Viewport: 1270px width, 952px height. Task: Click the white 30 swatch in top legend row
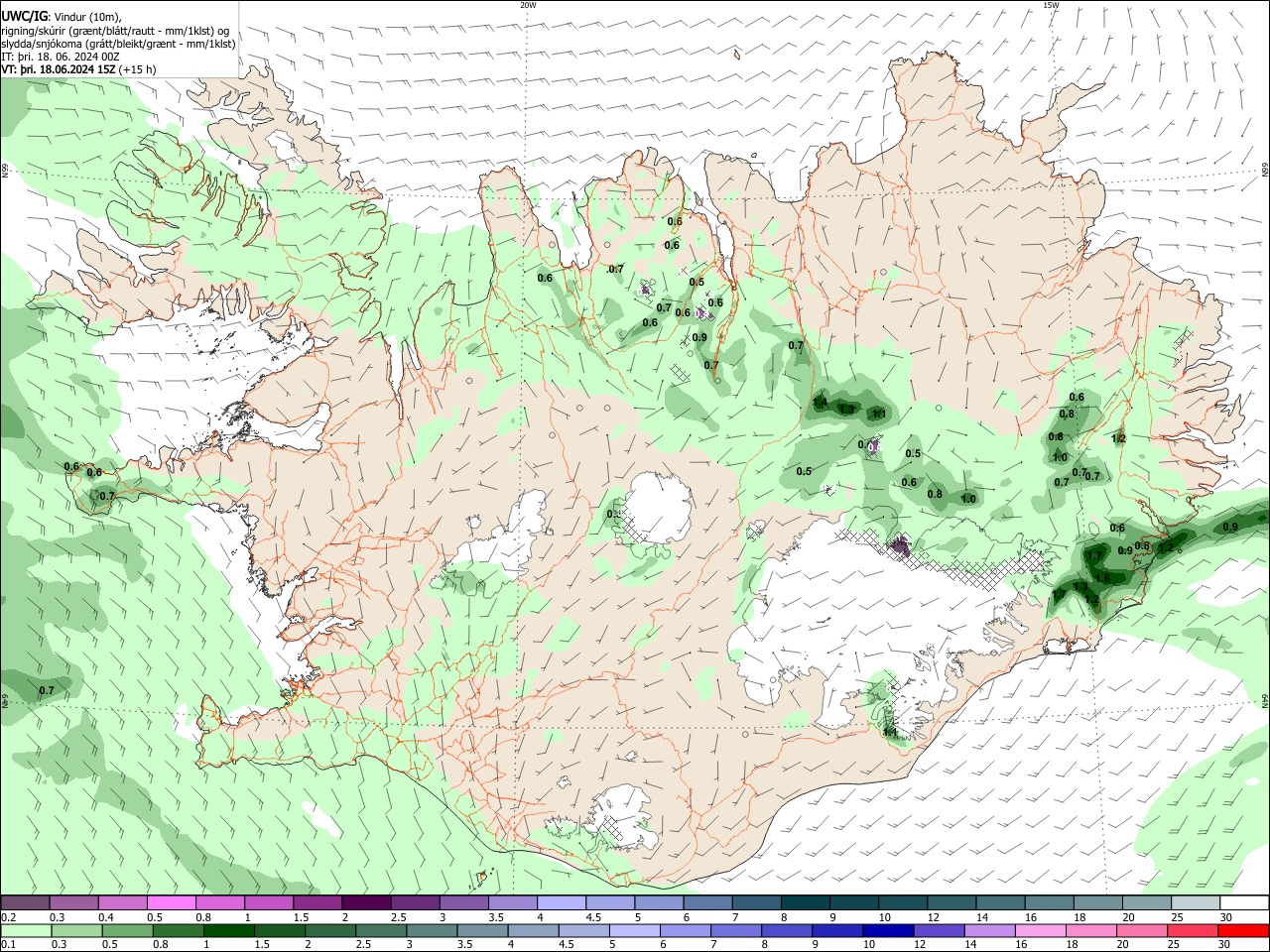pyautogui.click(x=1243, y=902)
